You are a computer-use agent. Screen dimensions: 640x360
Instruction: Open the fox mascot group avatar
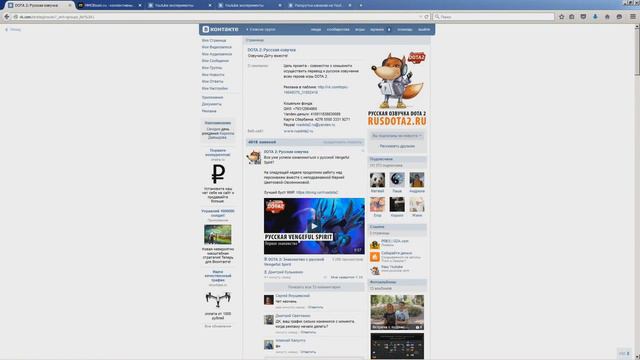(x=398, y=89)
